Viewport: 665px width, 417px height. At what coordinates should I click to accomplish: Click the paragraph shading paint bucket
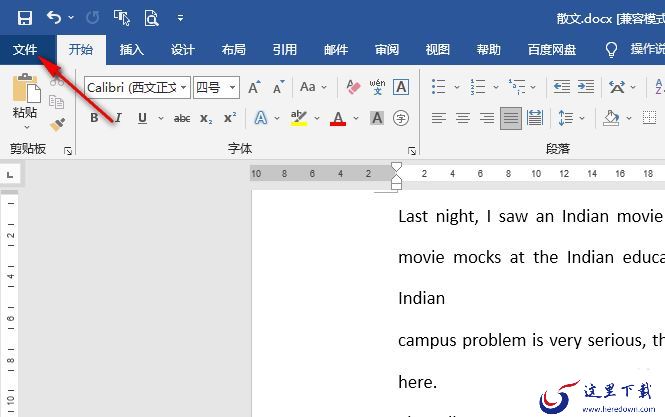(x=611, y=118)
